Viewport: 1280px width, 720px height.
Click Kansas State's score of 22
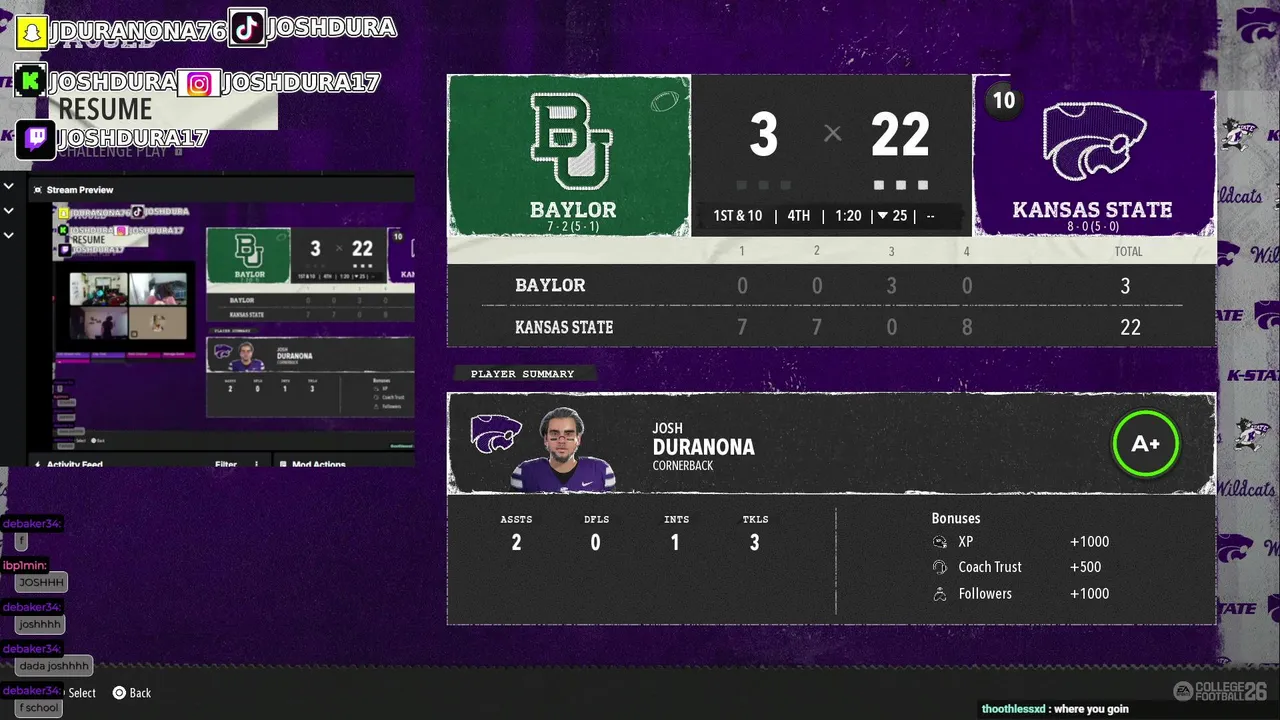(x=900, y=135)
